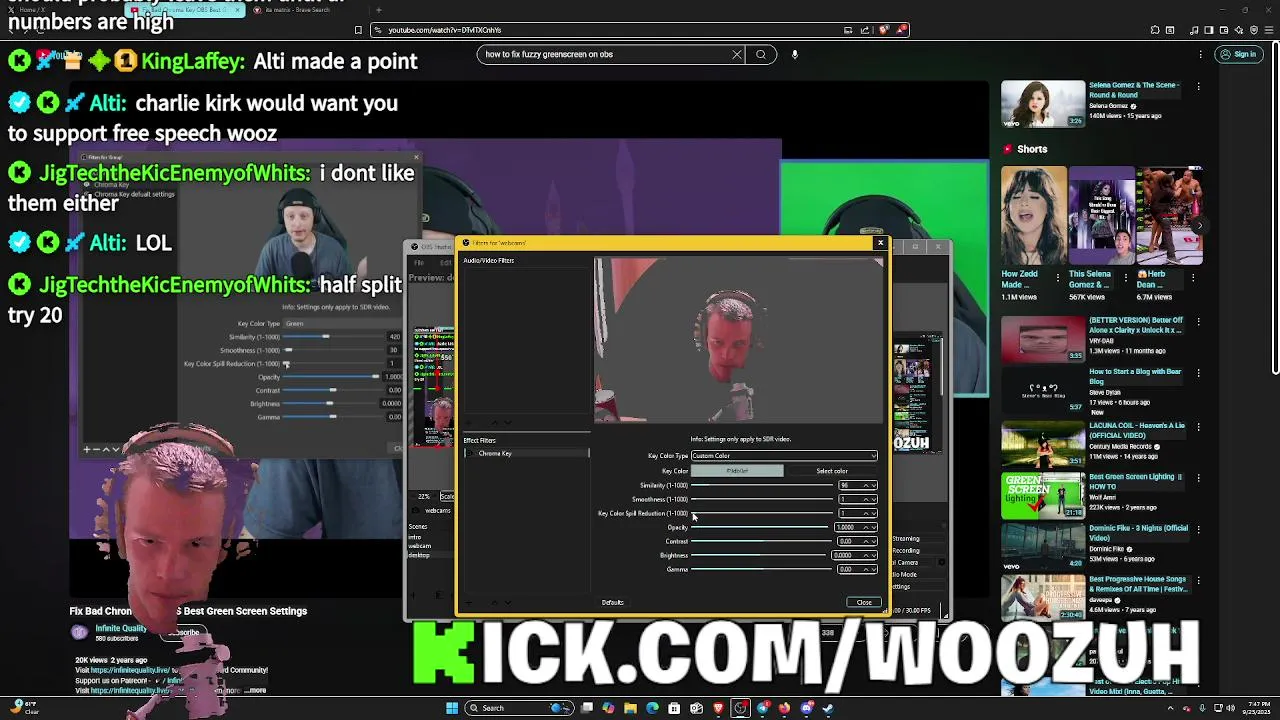This screenshot has height=720, width=1280.
Task: Open the Key Color Type dropdown
Action: 784,456
